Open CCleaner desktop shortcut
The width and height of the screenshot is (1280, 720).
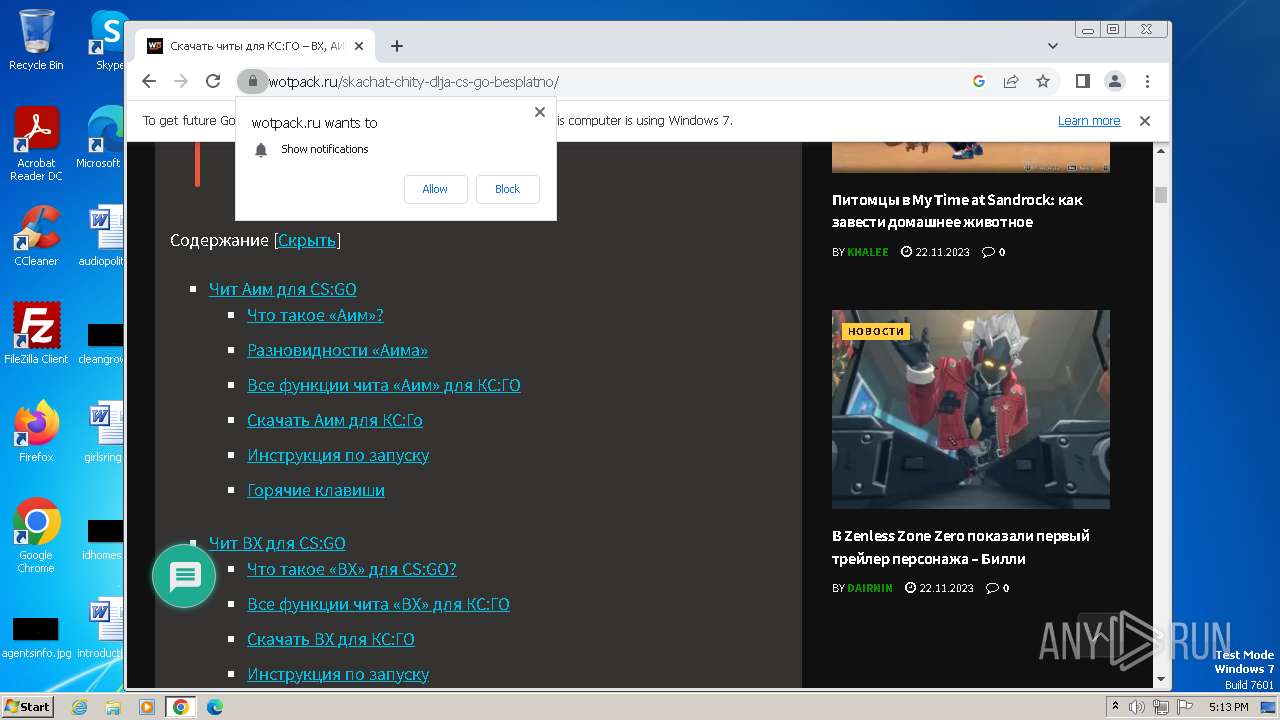point(36,236)
